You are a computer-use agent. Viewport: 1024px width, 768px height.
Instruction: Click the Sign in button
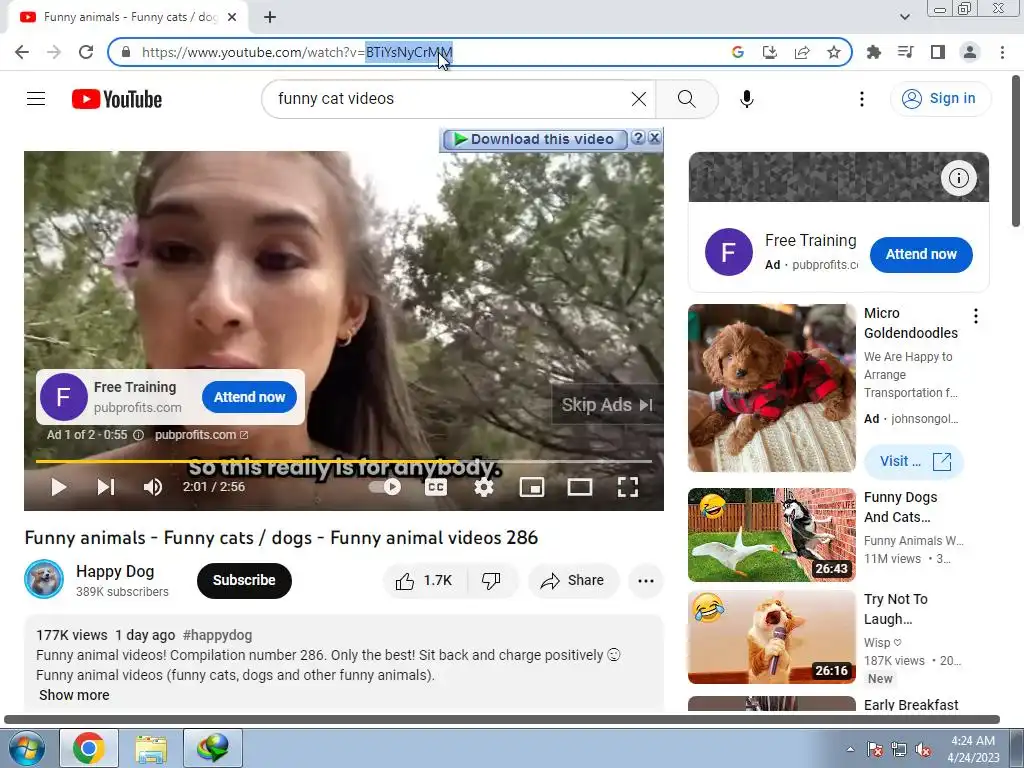click(x=940, y=99)
